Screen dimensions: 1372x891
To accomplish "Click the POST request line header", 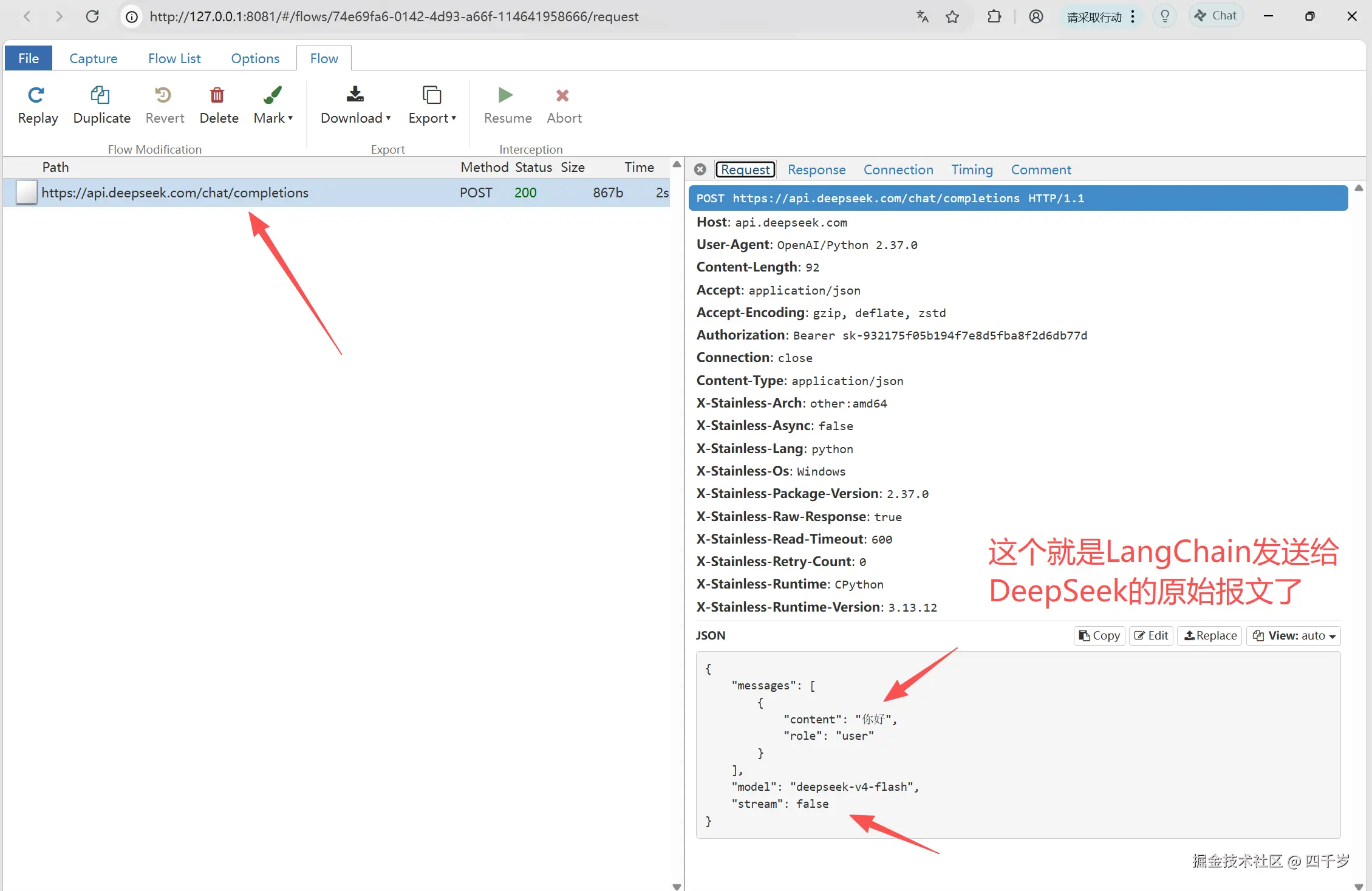I will tap(1018, 198).
